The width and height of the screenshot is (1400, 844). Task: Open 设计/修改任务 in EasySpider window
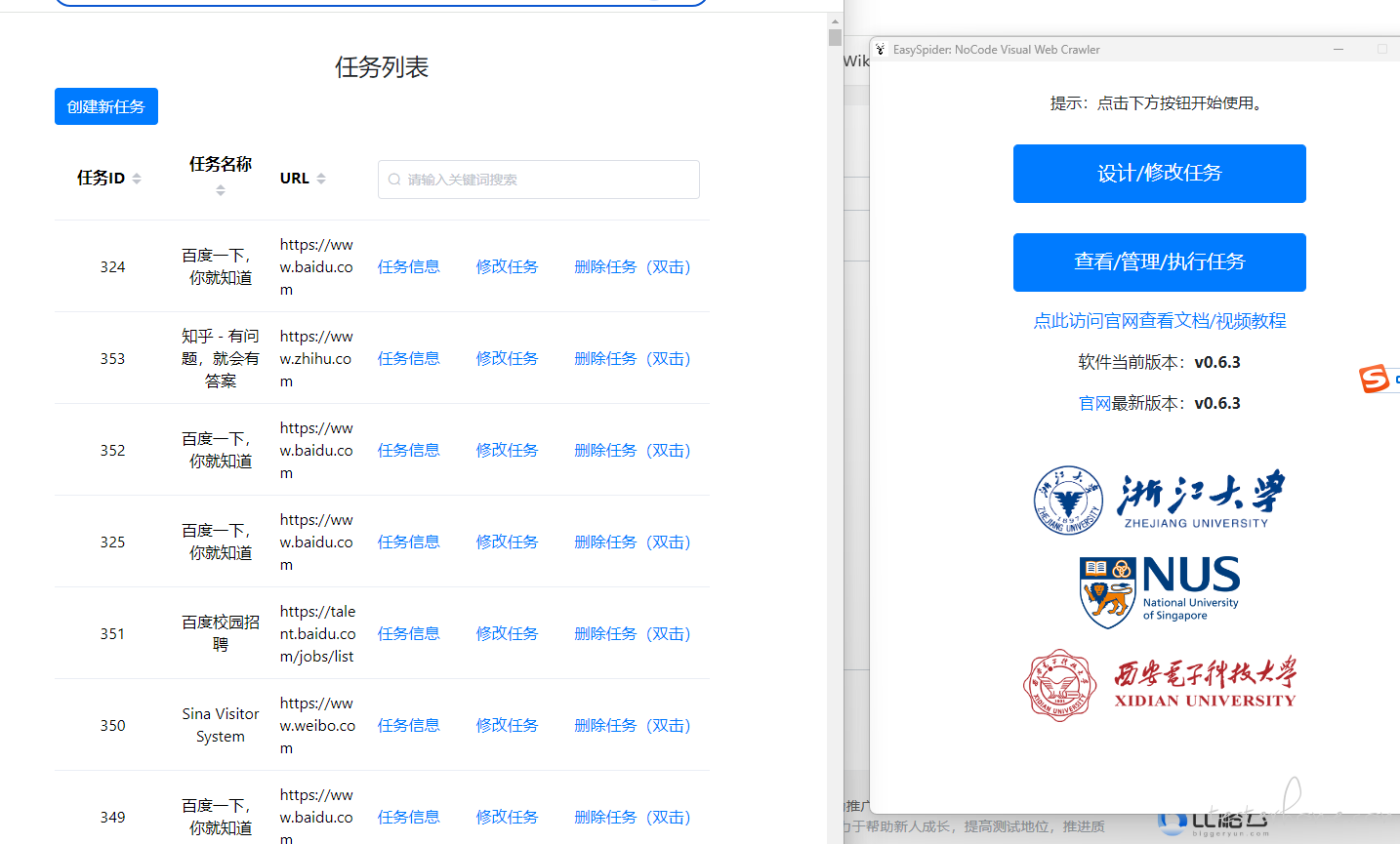coord(1160,174)
